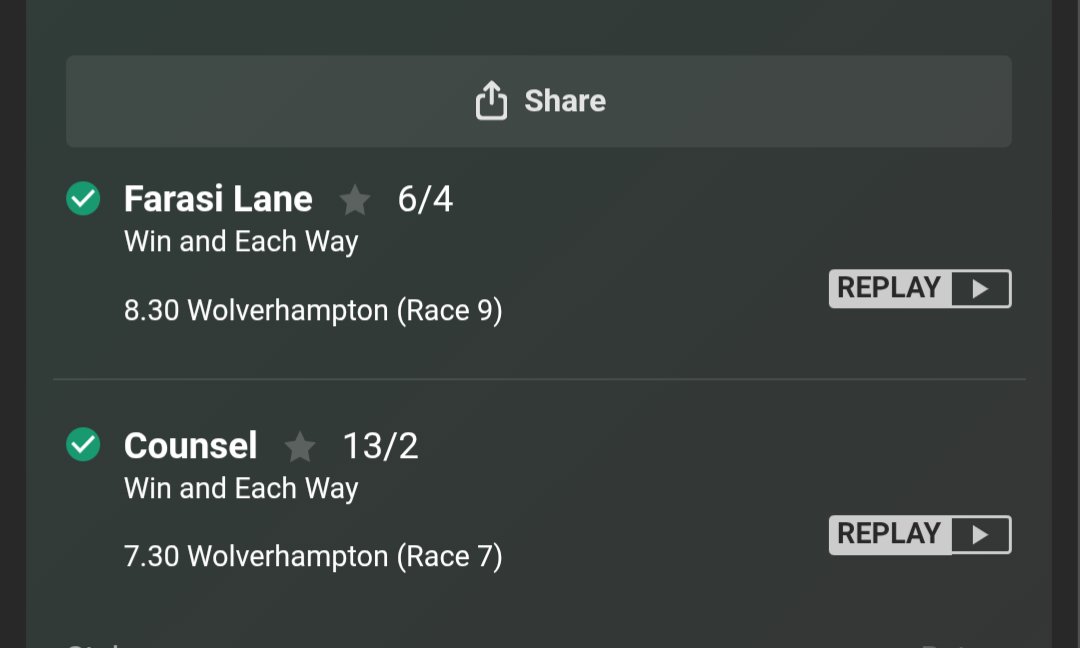This screenshot has width=1080, height=648.
Task: Click the Share label text
Action: 565,101
